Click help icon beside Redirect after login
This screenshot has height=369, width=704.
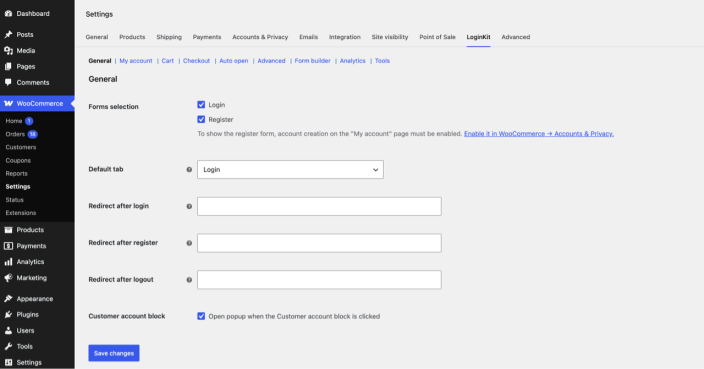coord(189,206)
